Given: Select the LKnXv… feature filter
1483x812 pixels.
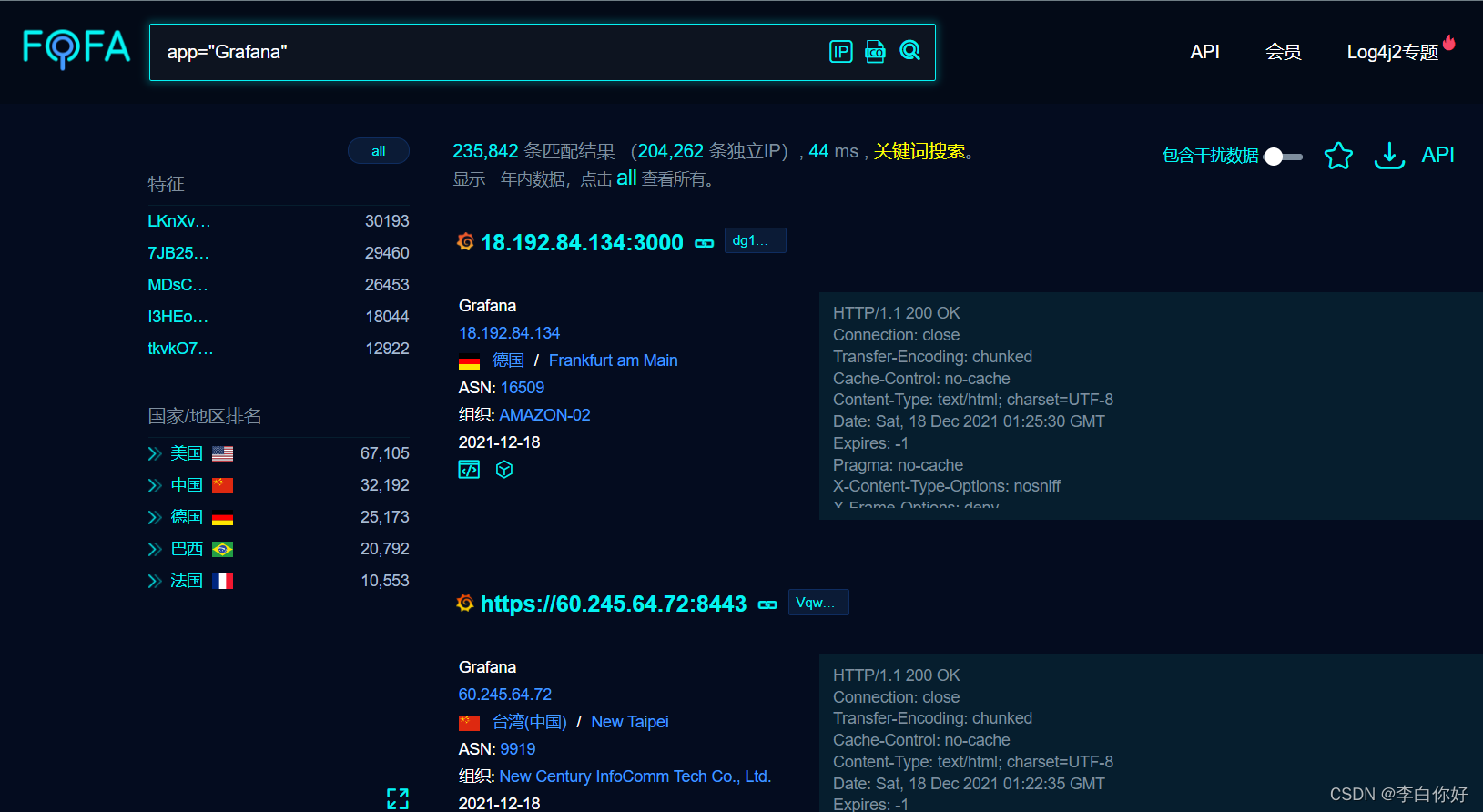Looking at the screenshot, I should pyautogui.click(x=178, y=221).
